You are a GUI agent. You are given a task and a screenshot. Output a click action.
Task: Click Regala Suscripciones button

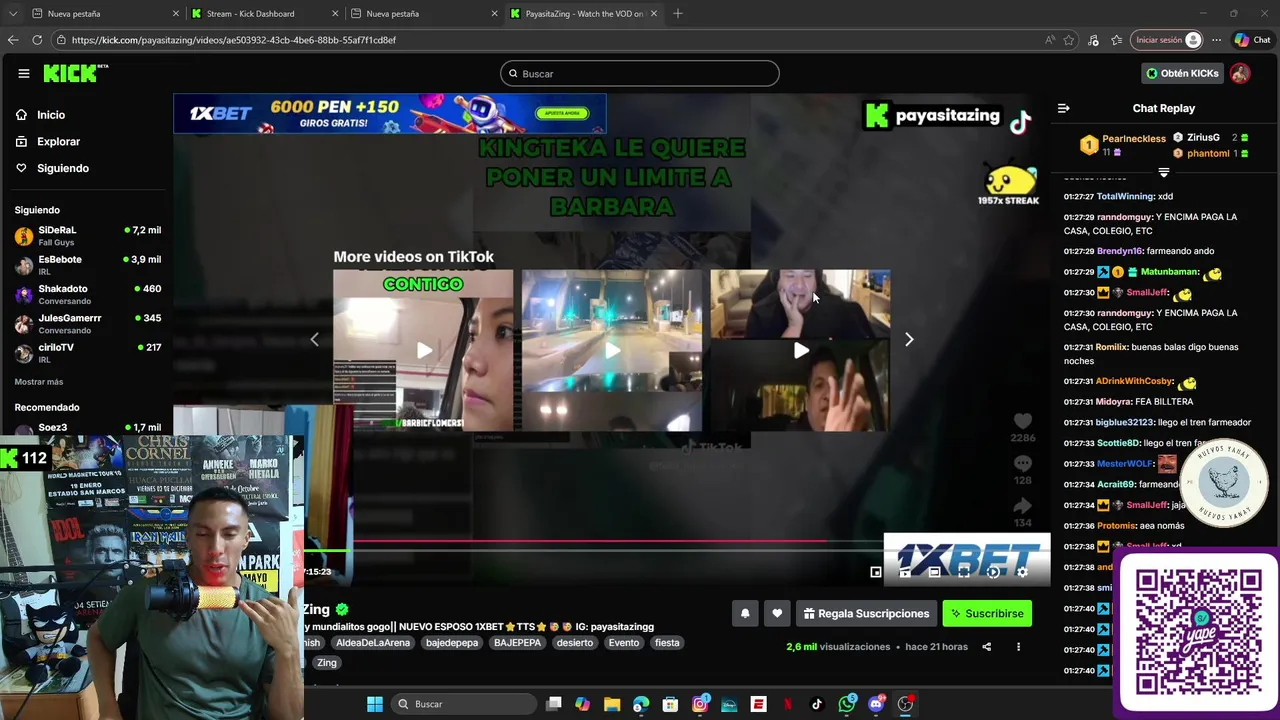[866, 614]
